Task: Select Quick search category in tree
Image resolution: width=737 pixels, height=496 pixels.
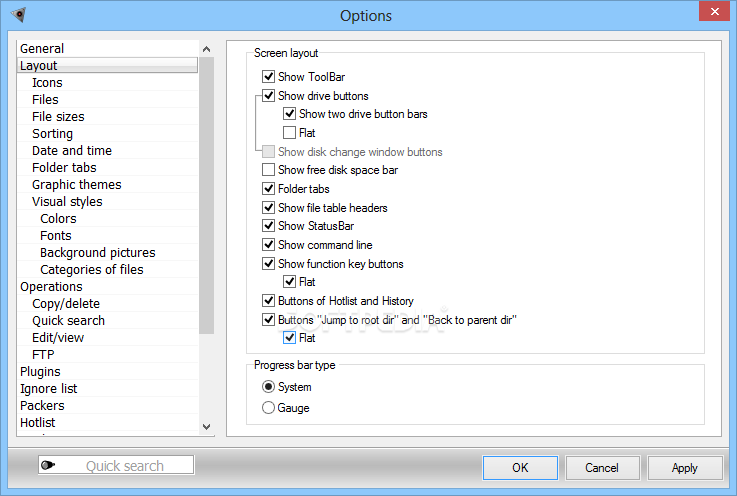Action: (108, 320)
